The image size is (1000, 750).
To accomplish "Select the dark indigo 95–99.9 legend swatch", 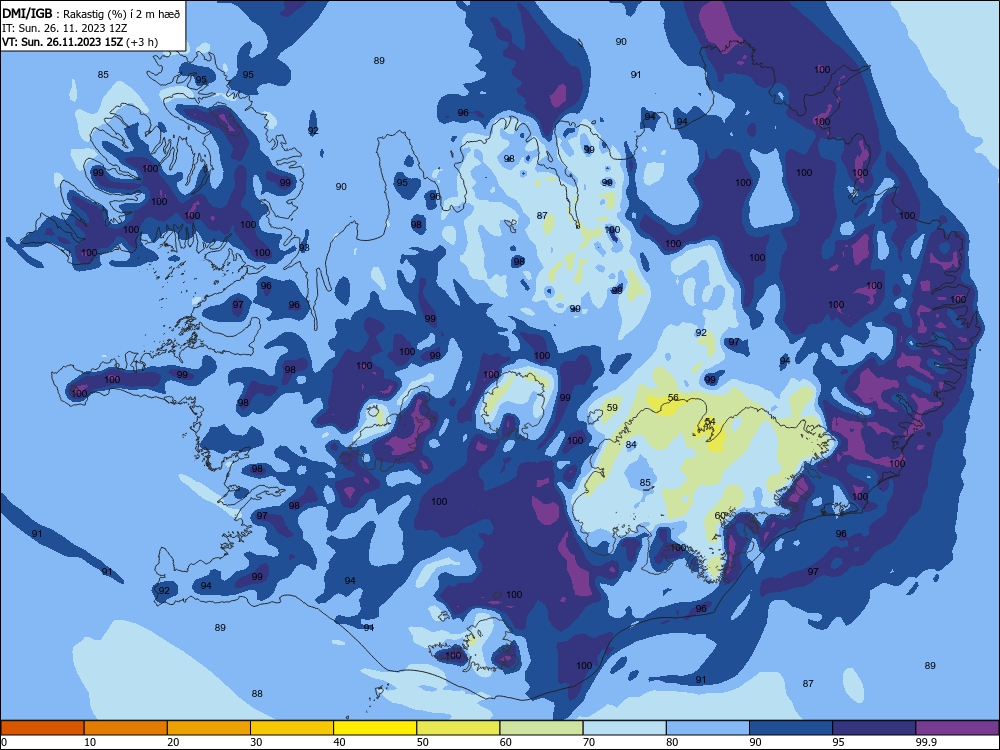I will [874, 728].
